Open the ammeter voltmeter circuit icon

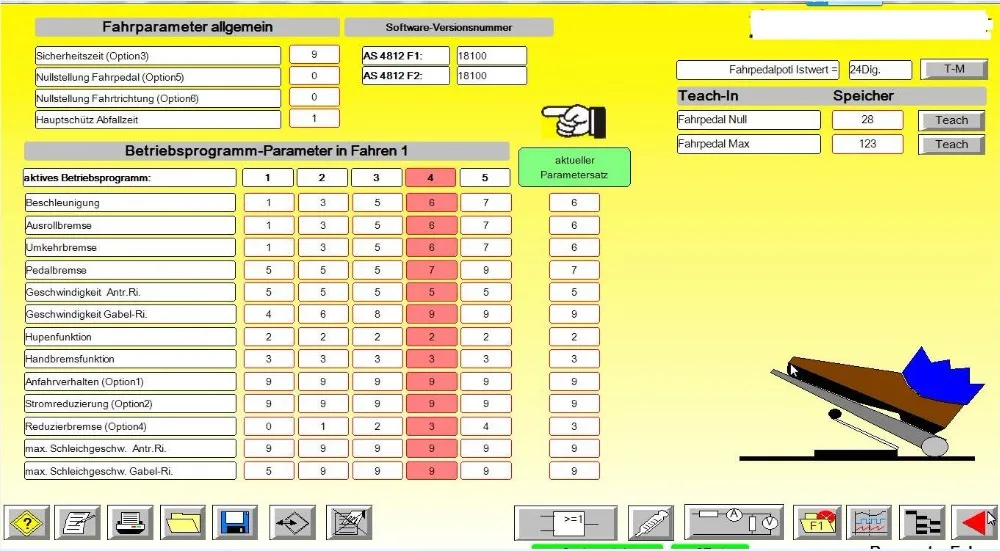pyautogui.click(x=734, y=522)
